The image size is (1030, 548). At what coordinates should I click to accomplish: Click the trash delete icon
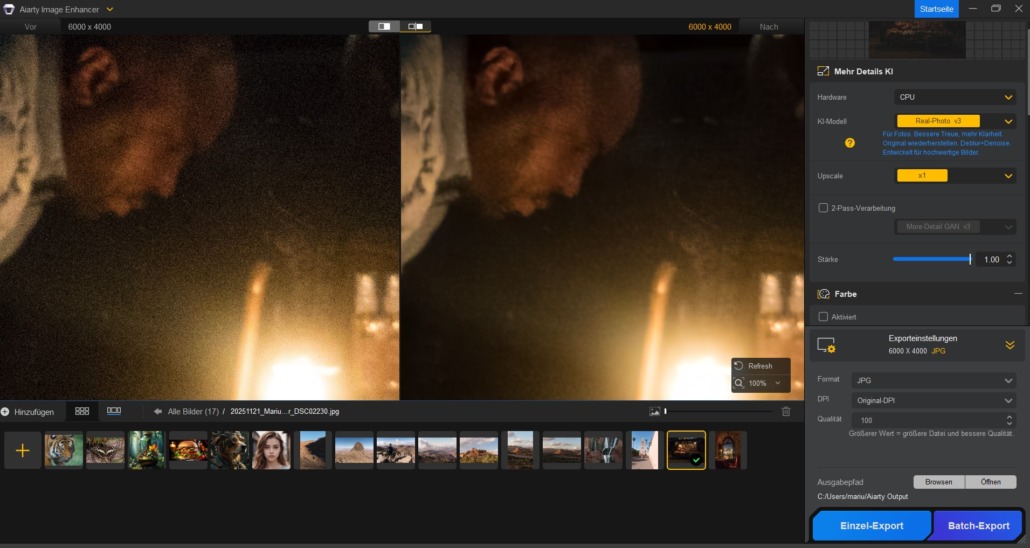[x=786, y=411]
